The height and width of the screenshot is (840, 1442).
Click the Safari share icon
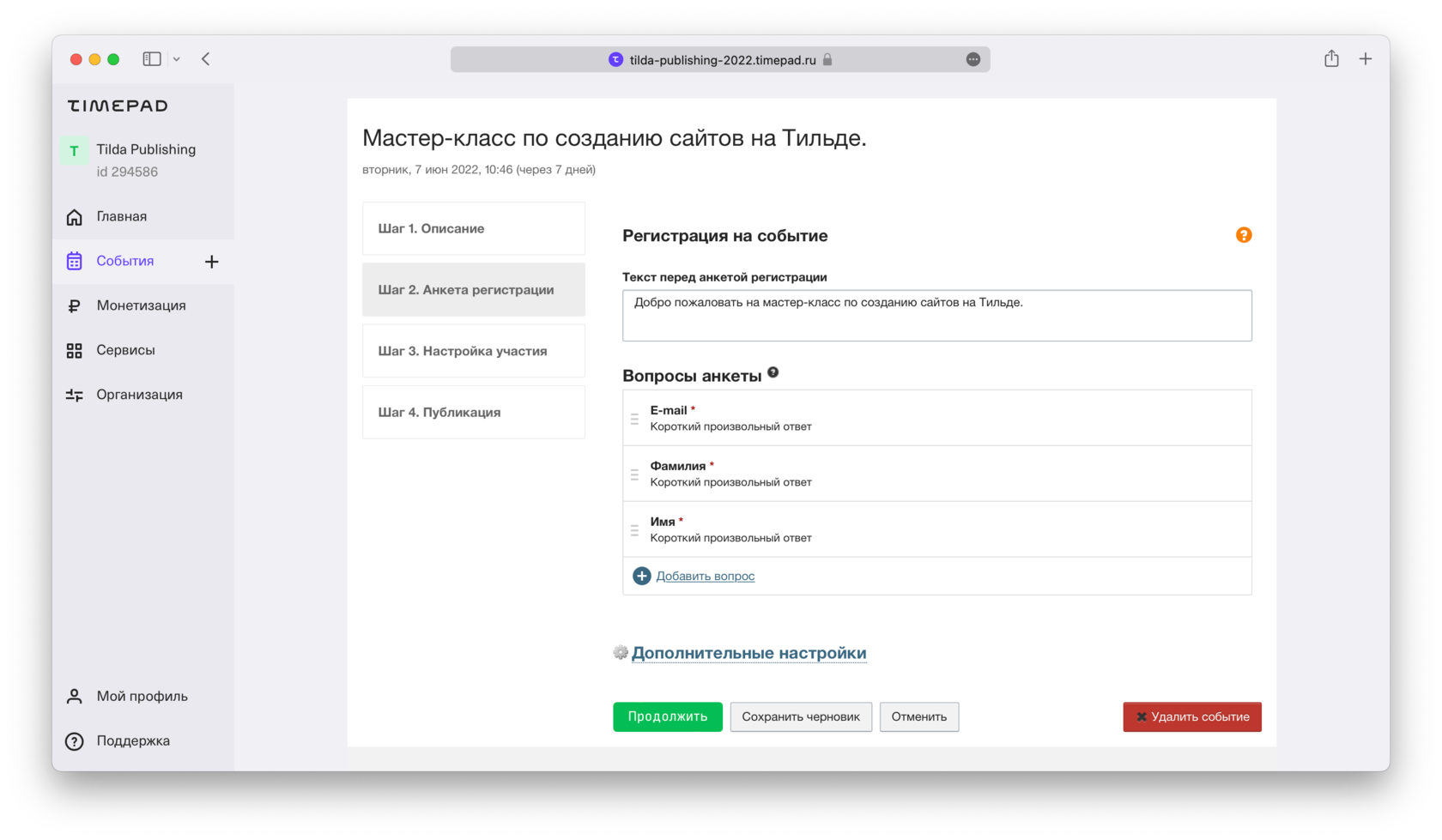point(1331,58)
